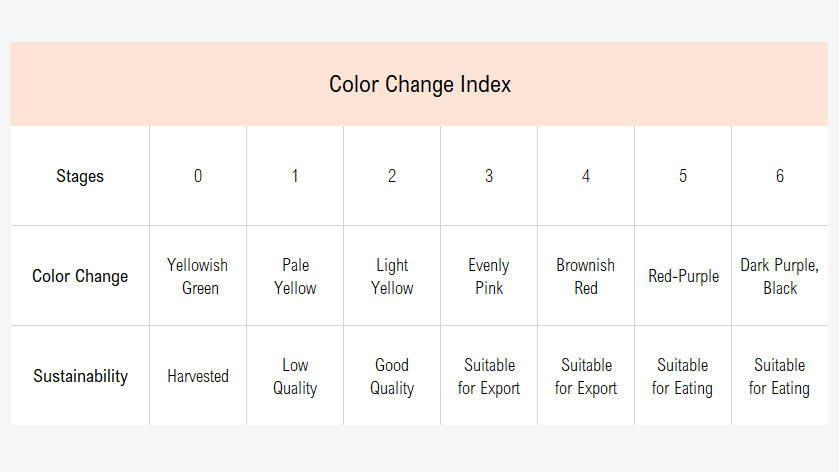Click the stage 4 cell
The height and width of the screenshot is (472, 839).
coord(586,176)
